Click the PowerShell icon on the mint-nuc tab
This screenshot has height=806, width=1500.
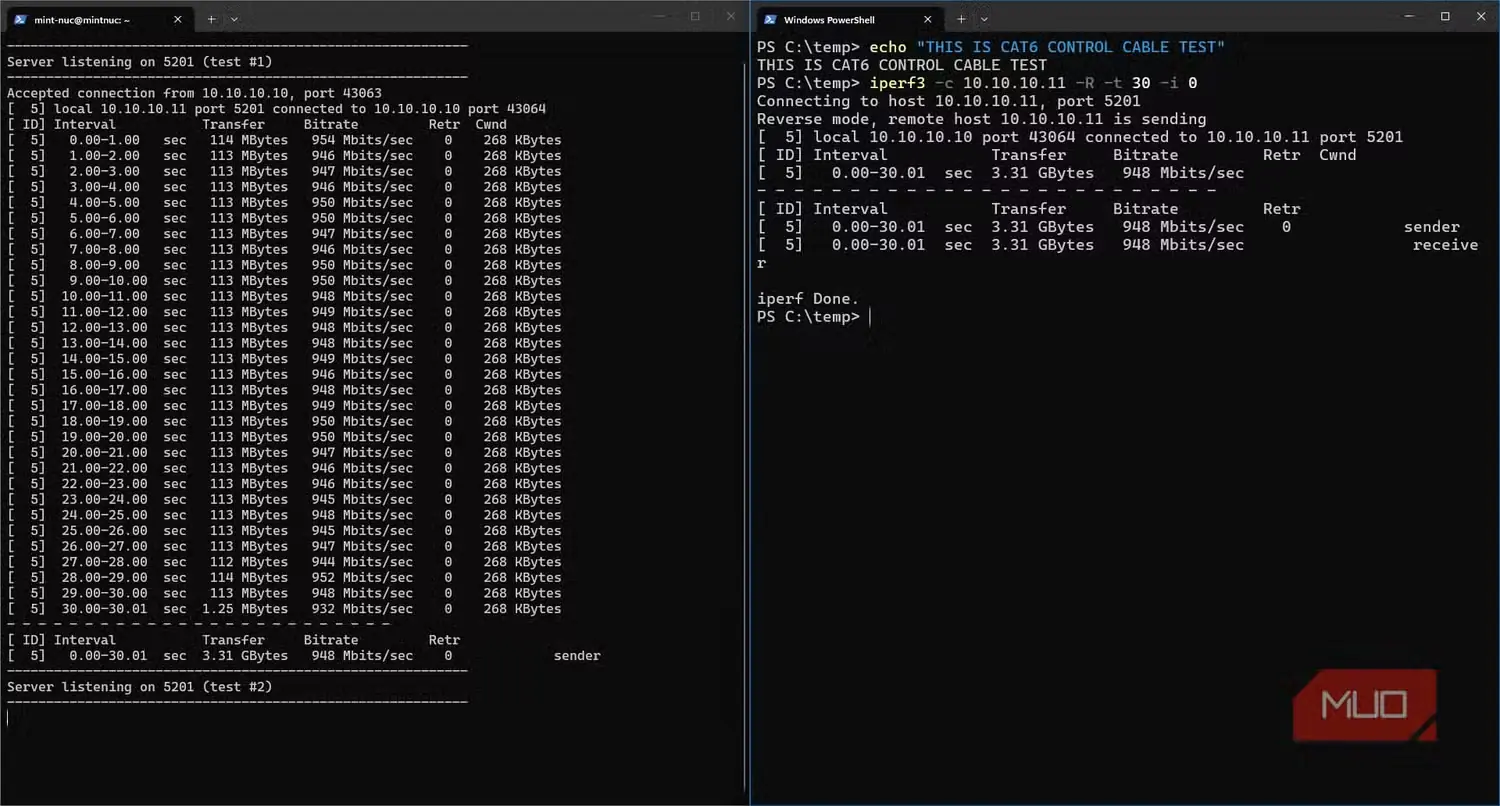tap(20, 18)
